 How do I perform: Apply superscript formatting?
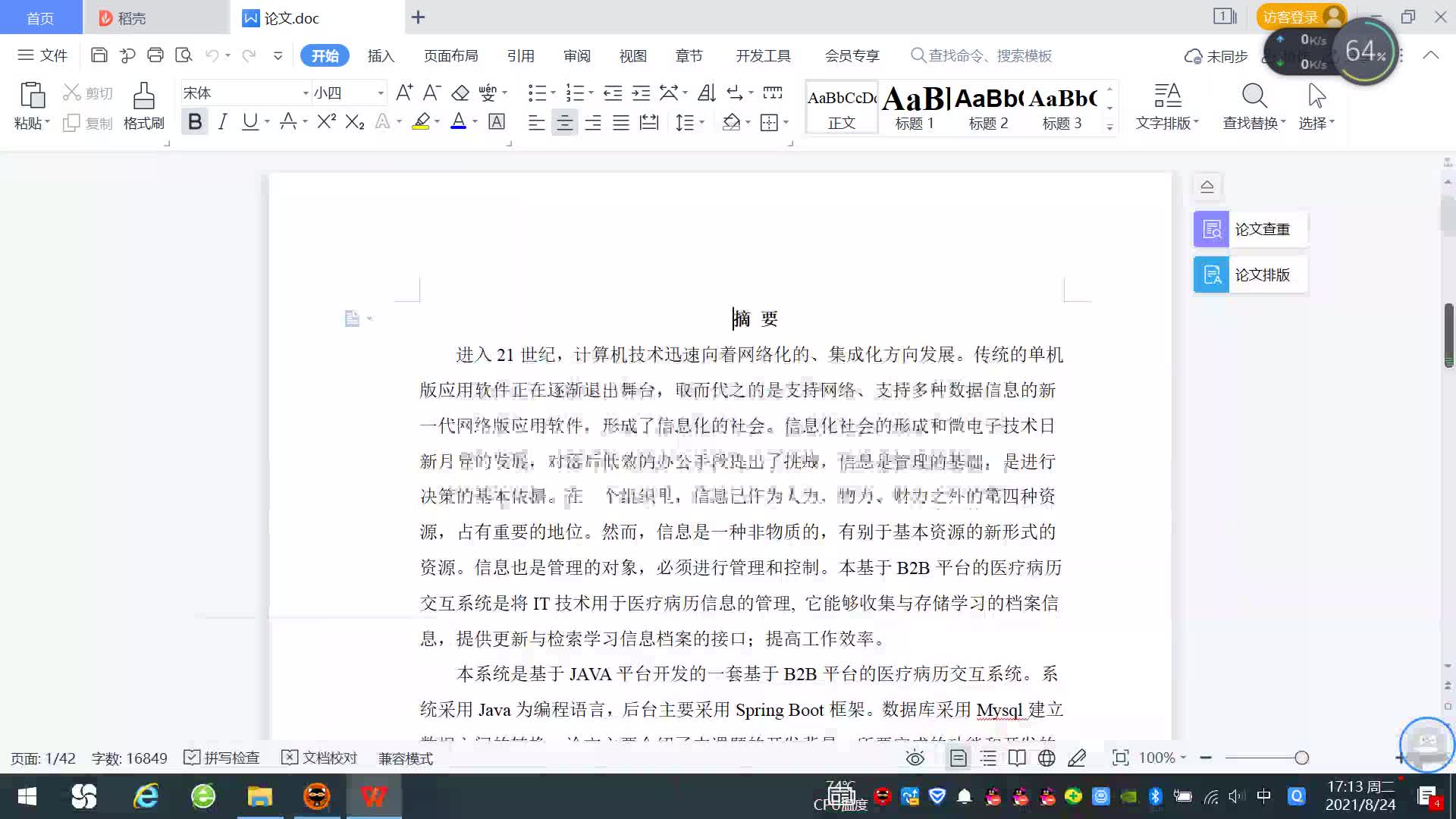click(326, 121)
